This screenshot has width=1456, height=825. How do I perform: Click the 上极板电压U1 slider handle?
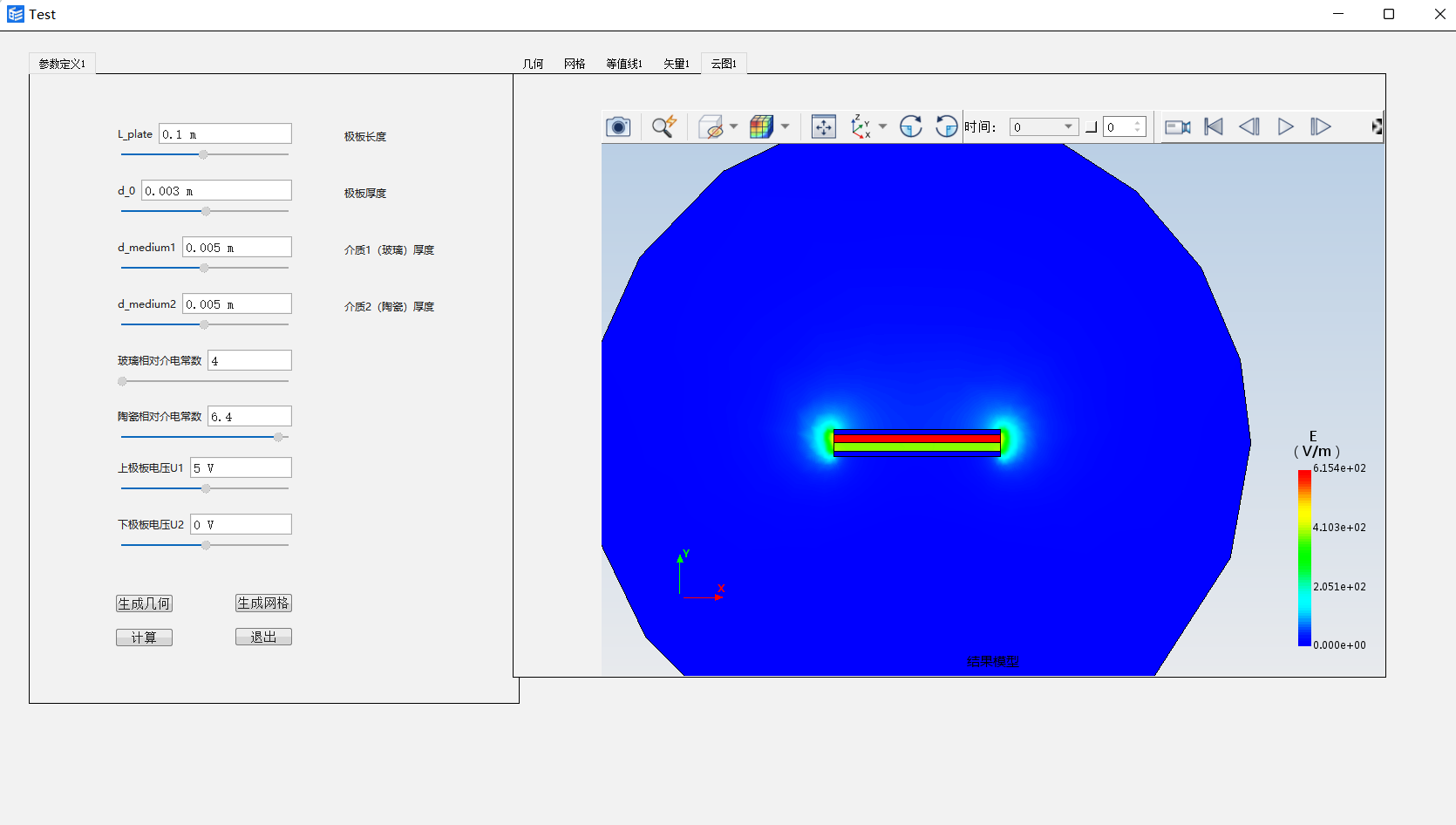click(206, 488)
